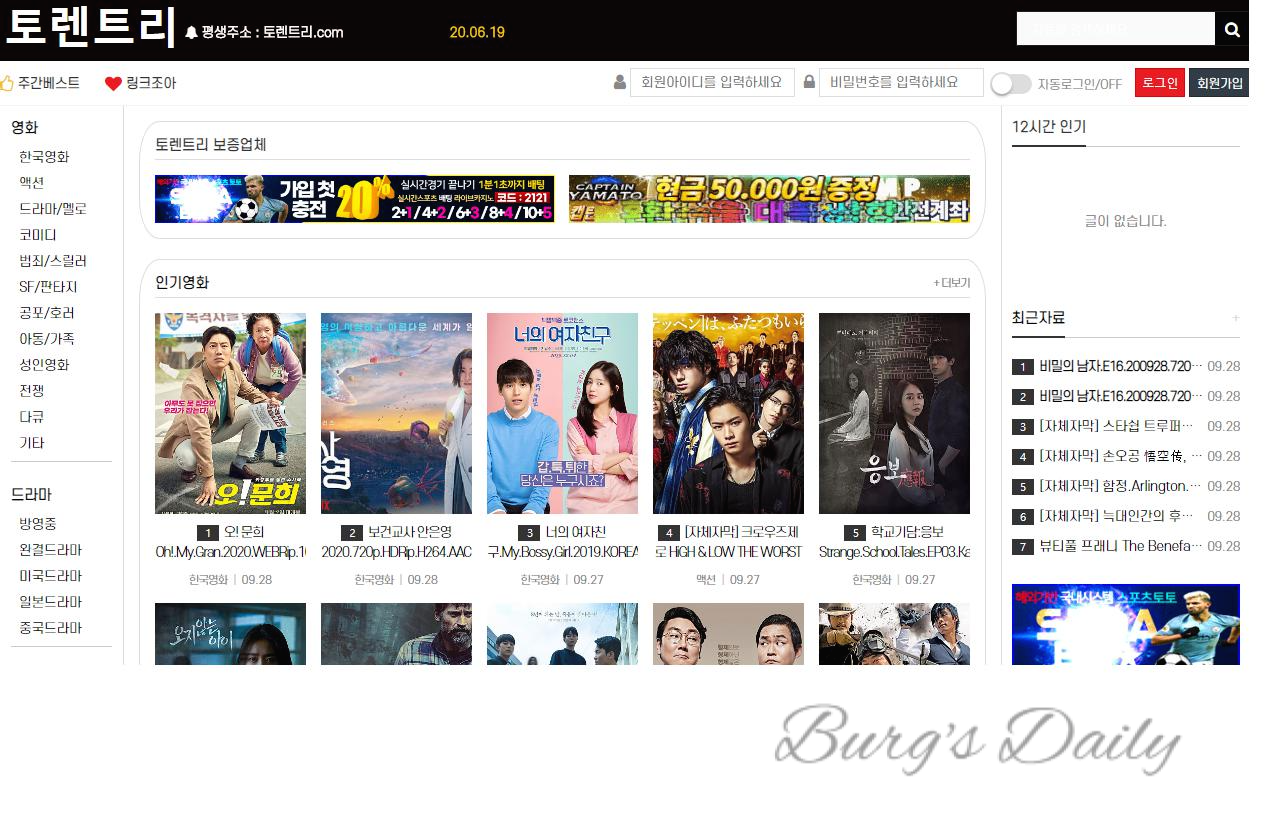Open the 주간베스트 link

coord(49,83)
